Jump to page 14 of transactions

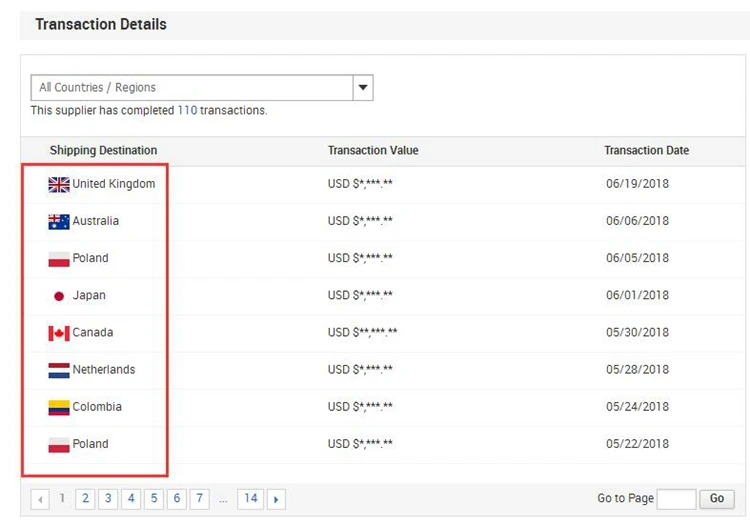(x=250, y=498)
